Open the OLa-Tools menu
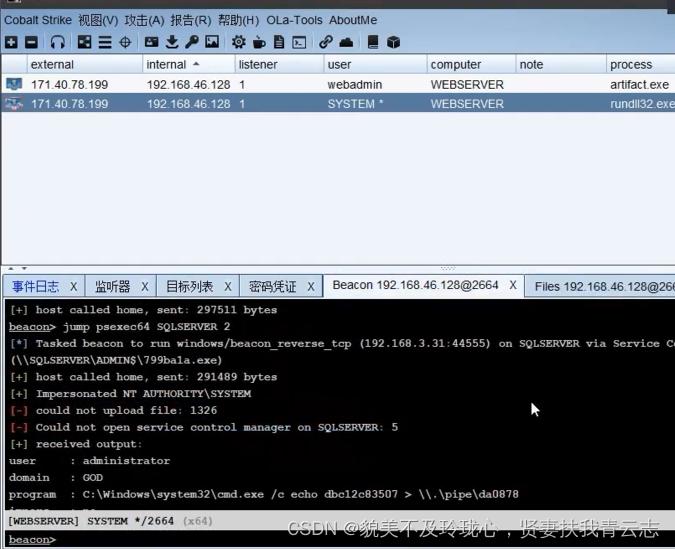This screenshot has height=549, width=675. [x=294, y=20]
